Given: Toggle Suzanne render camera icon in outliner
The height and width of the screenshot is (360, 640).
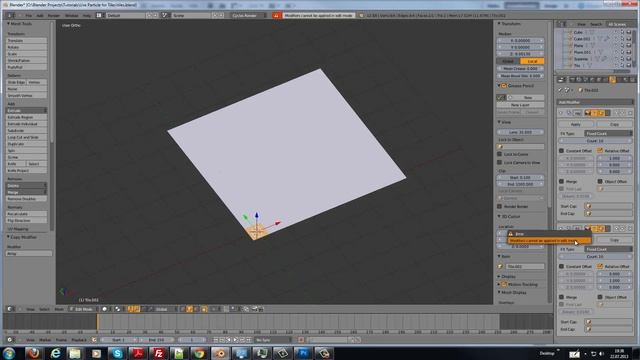Looking at the screenshot, I should pyautogui.click(x=629, y=59).
